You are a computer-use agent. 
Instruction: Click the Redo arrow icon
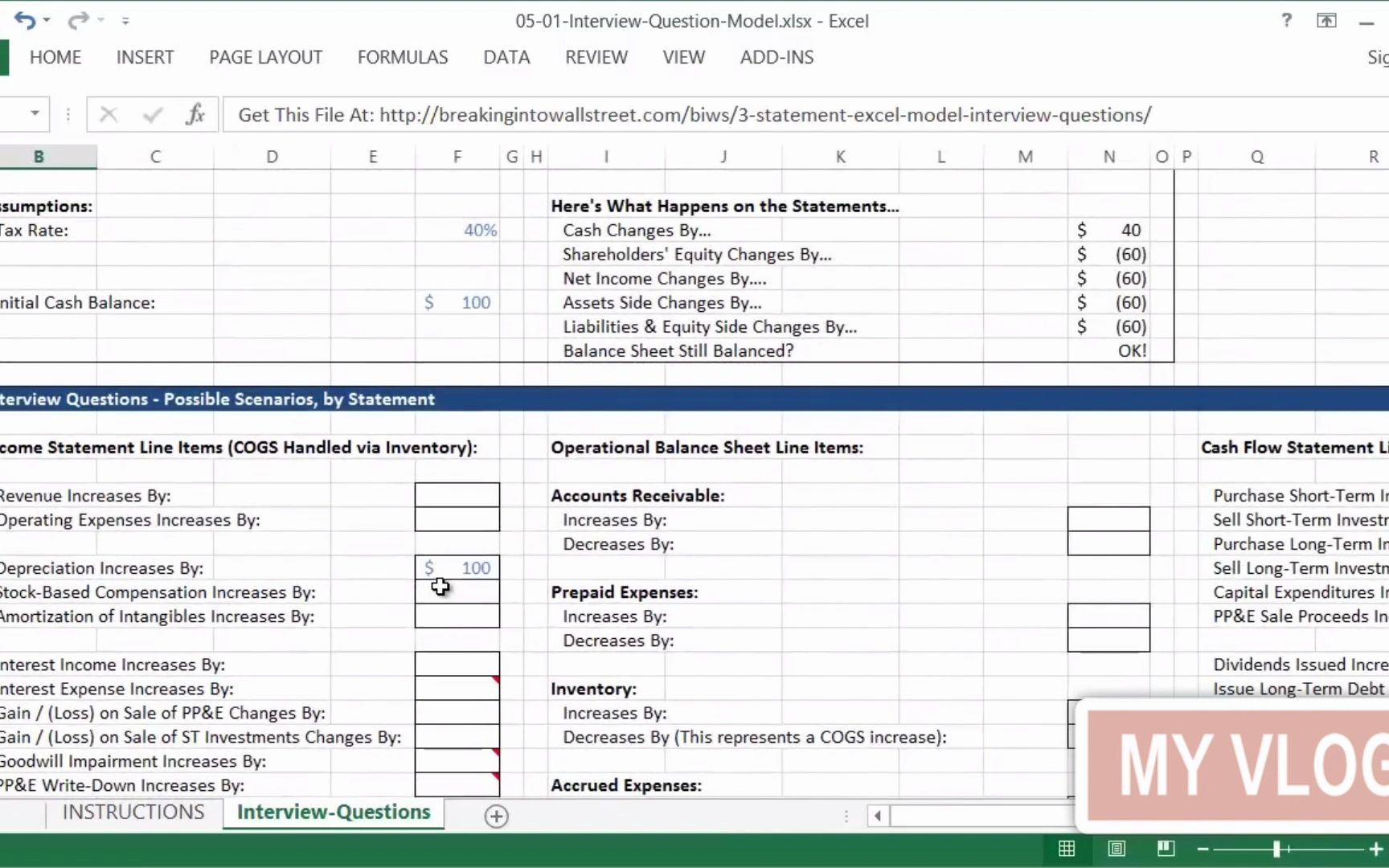77,21
